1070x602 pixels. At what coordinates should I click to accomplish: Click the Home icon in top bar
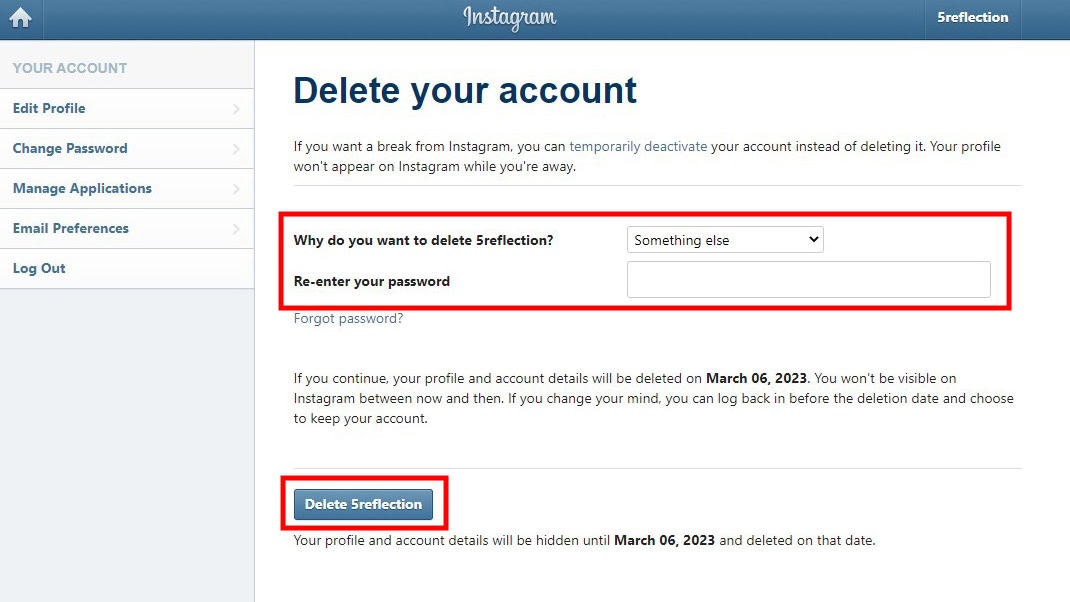pos(20,18)
